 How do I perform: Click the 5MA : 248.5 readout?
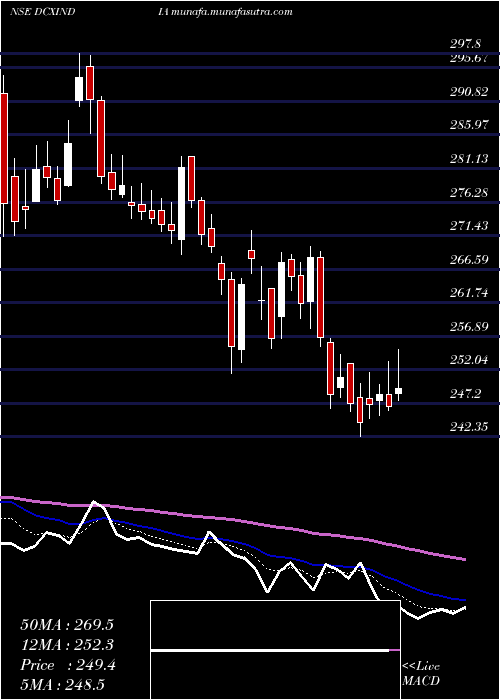point(62,685)
